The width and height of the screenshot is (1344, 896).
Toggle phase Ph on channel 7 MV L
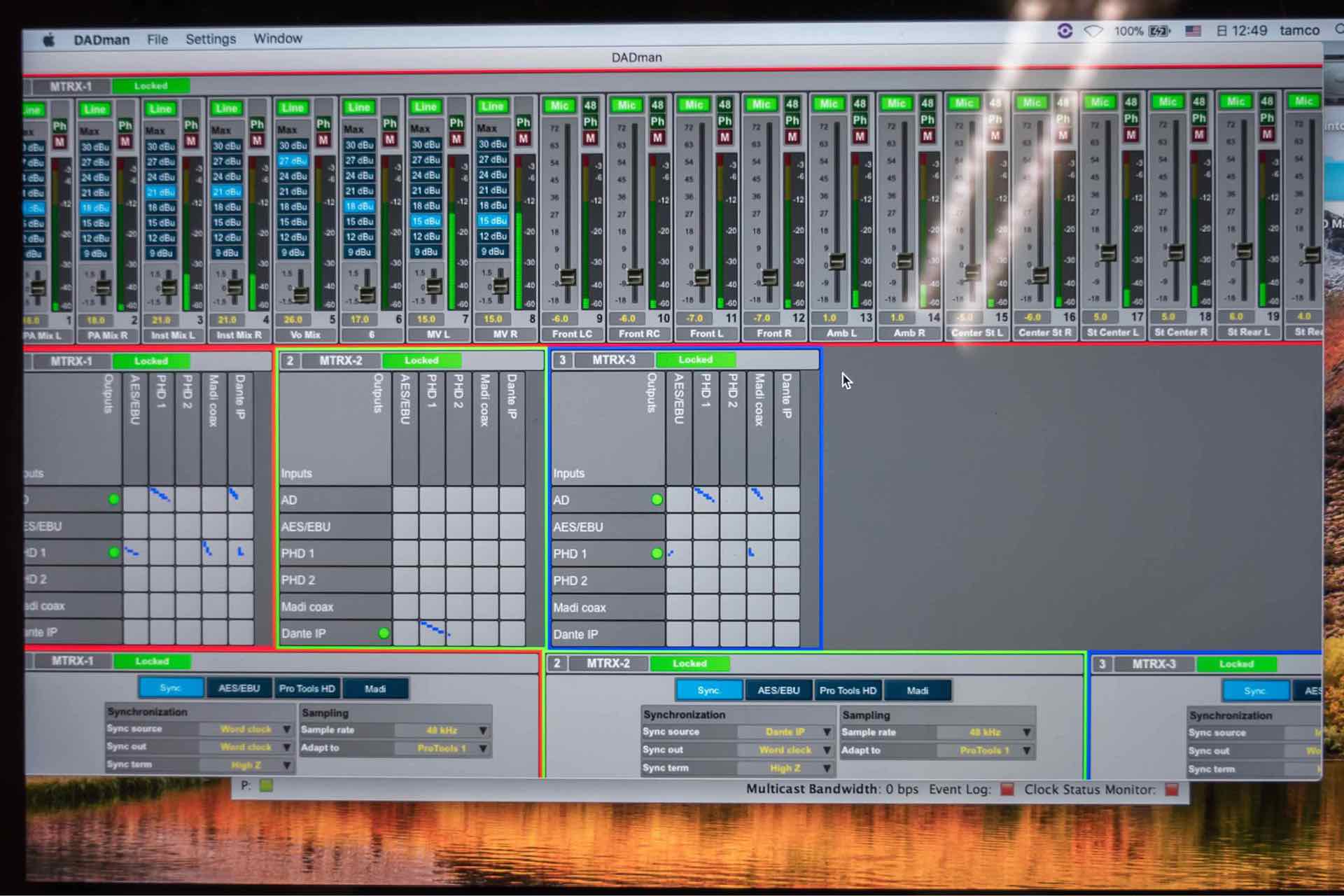pos(456,122)
